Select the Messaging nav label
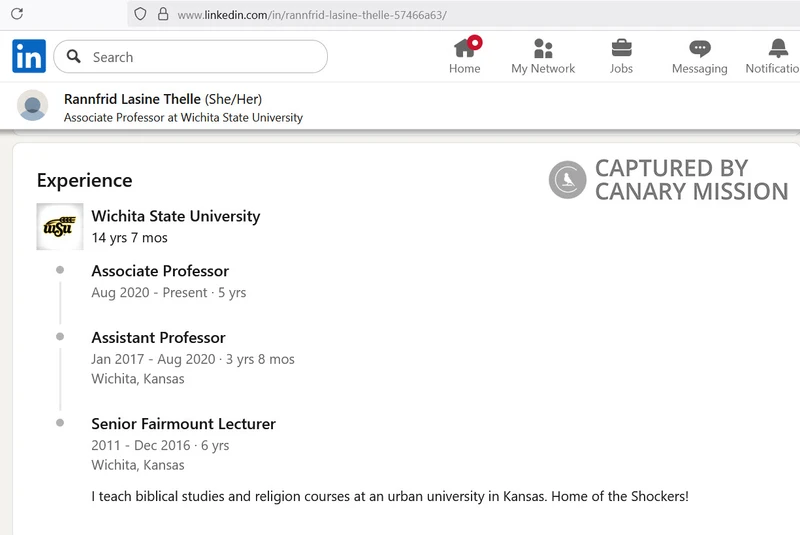This screenshot has width=800, height=535. 699,68
